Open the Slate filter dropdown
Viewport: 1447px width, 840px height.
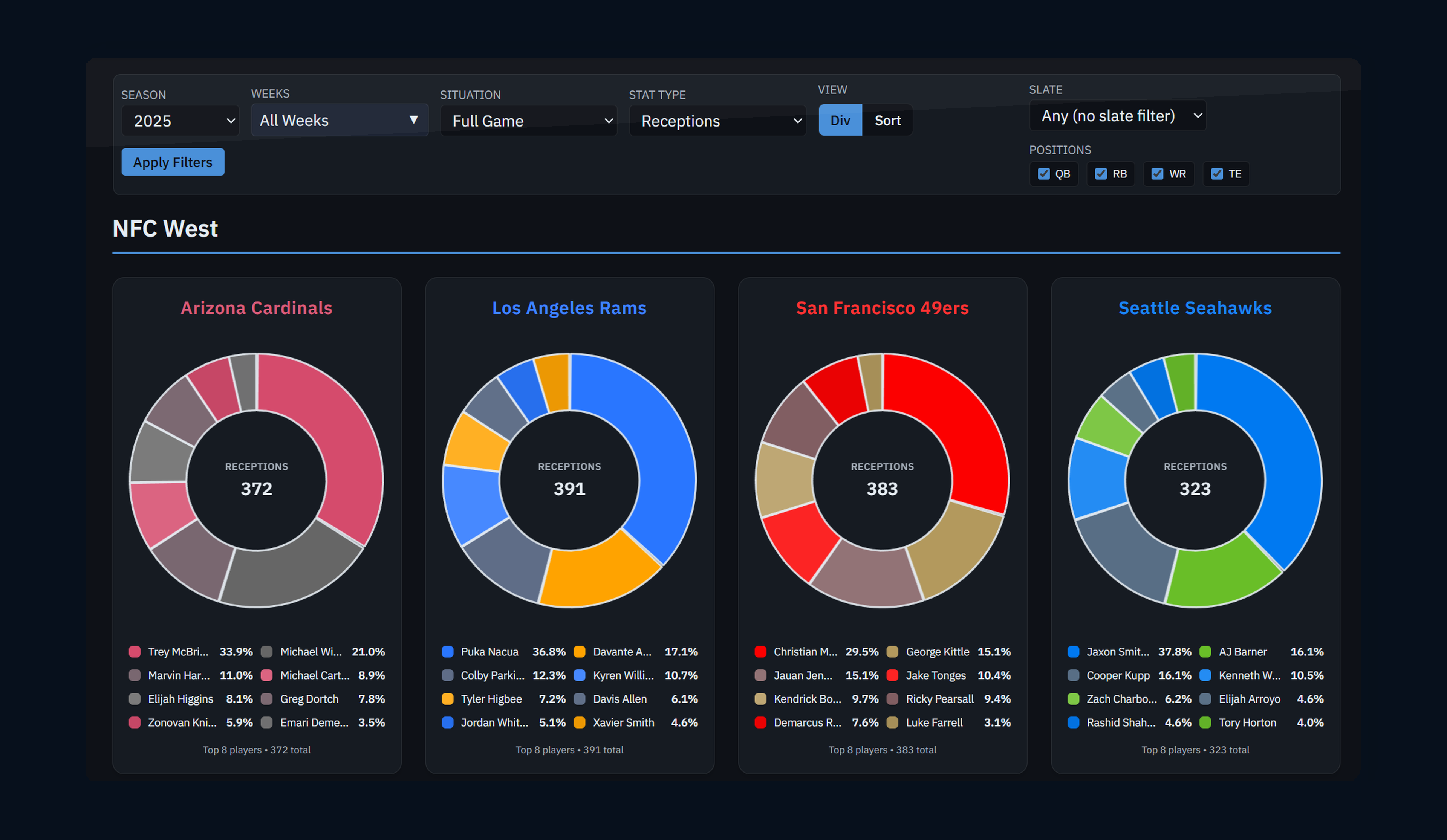coord(1117,115)
